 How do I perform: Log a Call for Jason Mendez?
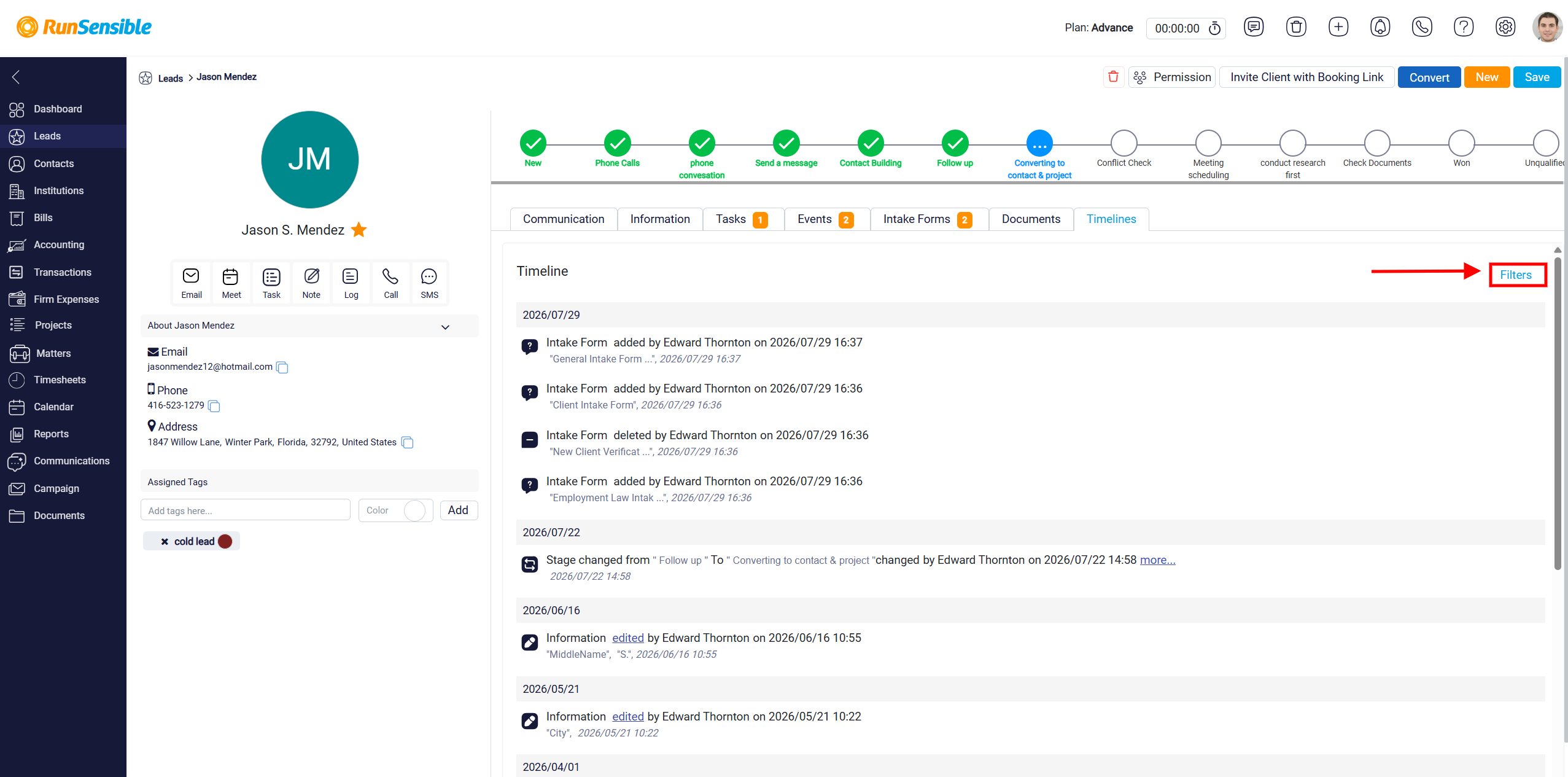[x=390, y=283]
